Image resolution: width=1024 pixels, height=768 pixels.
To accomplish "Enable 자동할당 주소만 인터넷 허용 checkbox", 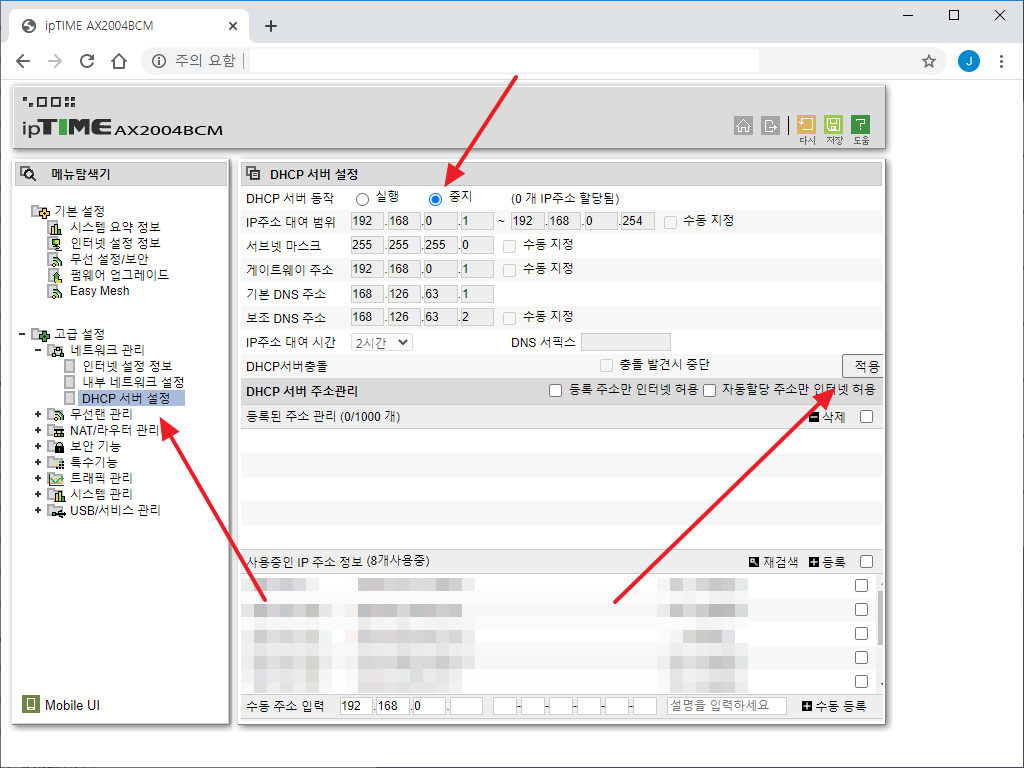I will 709,391.
